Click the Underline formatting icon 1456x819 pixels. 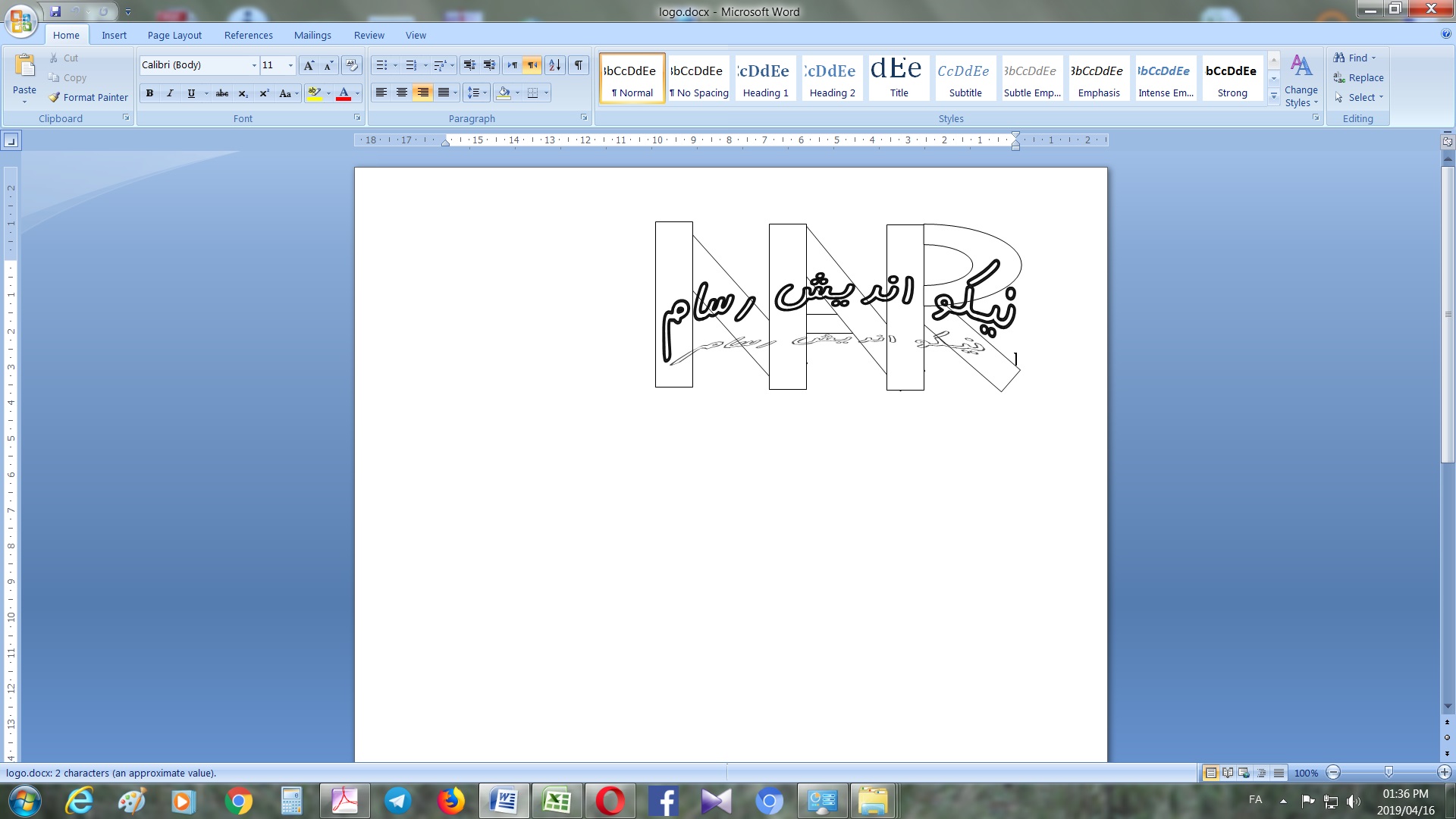tap(190, 93)
